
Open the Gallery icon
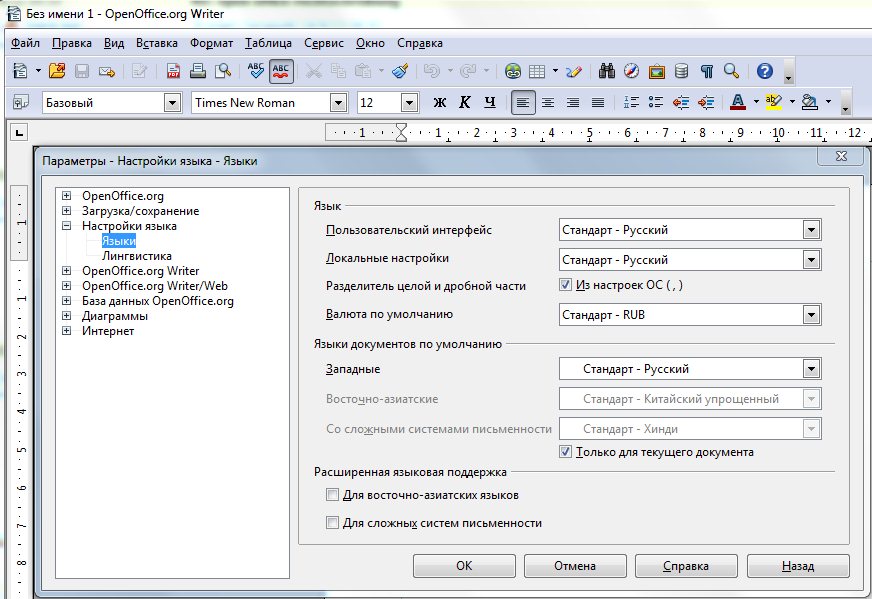(x=657, y=71)
